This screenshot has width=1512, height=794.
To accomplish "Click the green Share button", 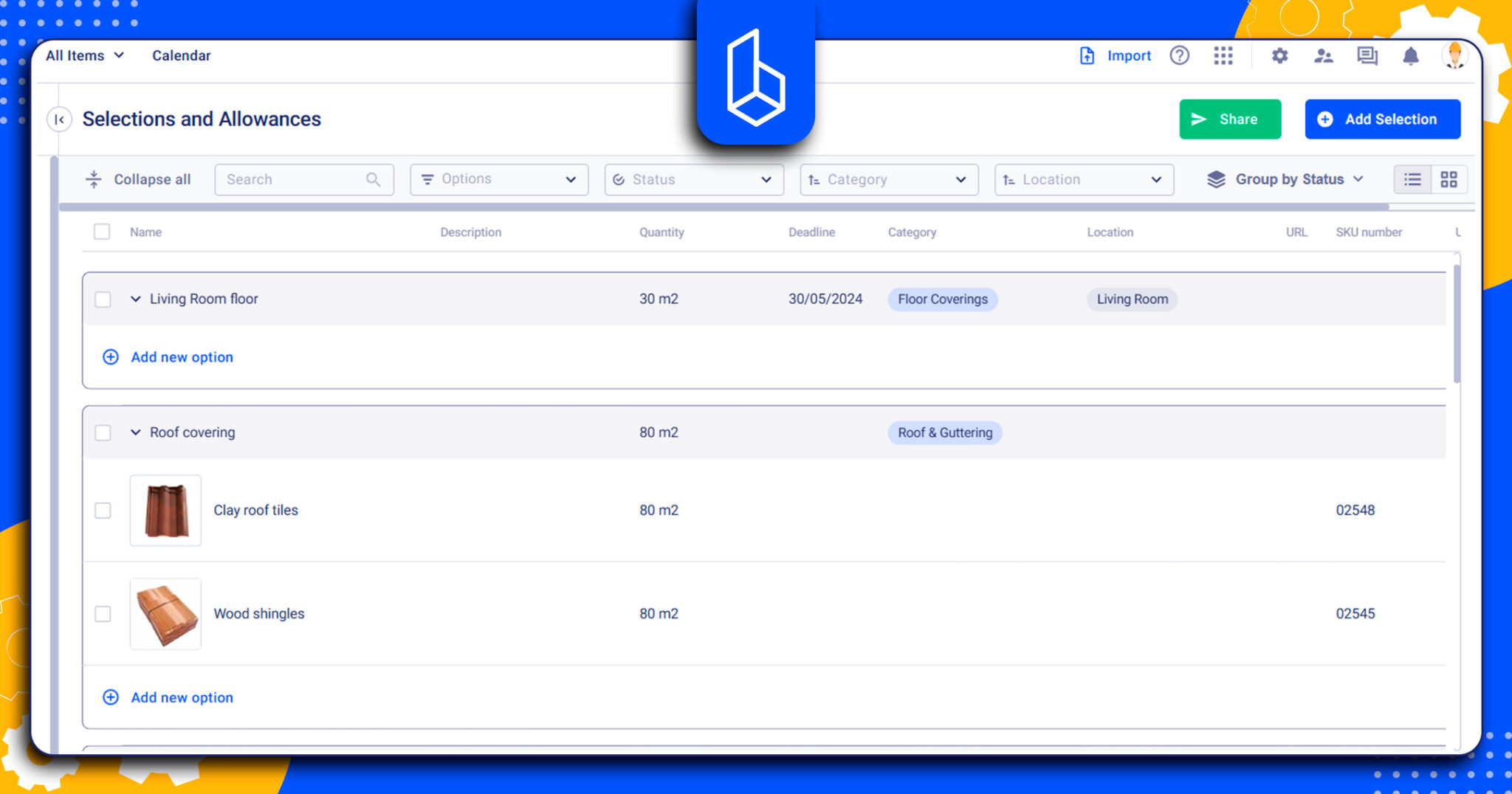I will (x=1229, y=120).
